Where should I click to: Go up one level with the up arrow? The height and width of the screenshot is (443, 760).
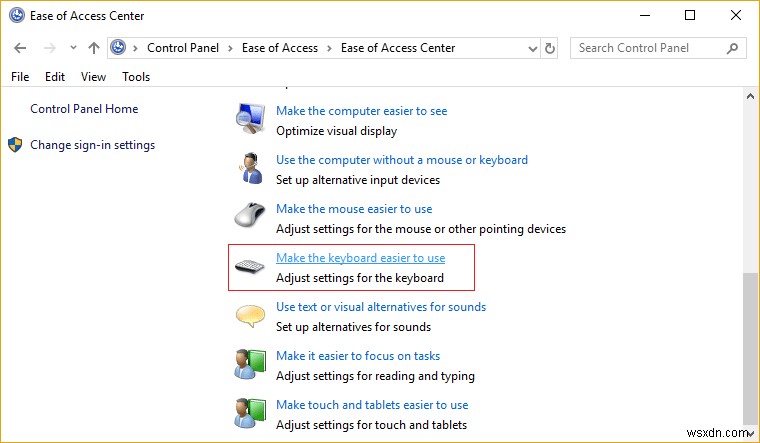[94, 48]
